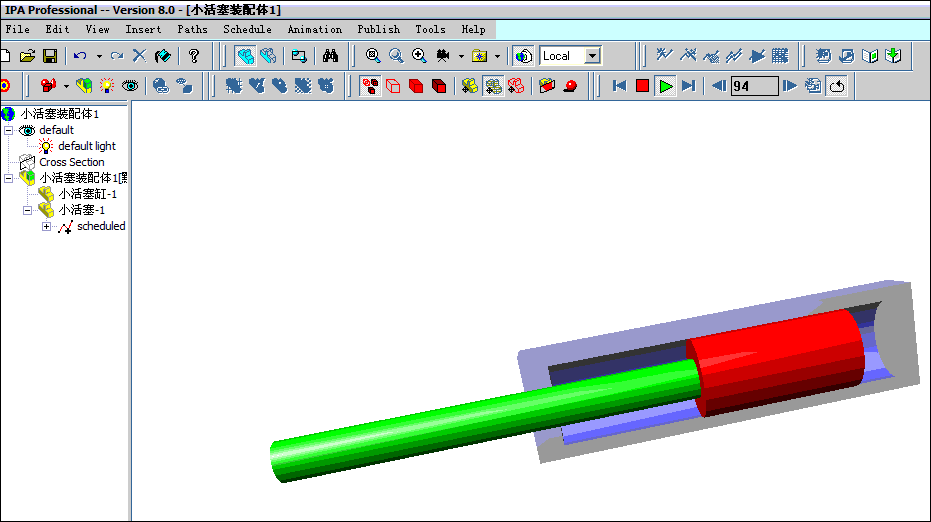Toggle the wireframe part select mode

[x=268, y=56]
